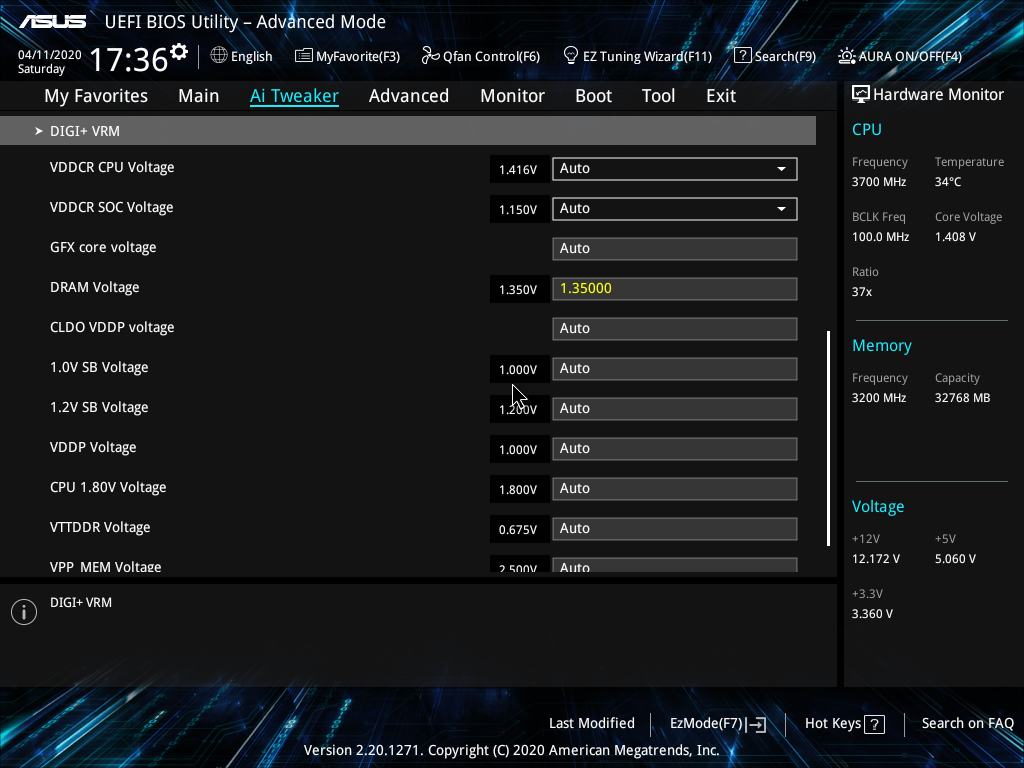Click the AURA light icon
The image size is (1024, 768).
846,56
